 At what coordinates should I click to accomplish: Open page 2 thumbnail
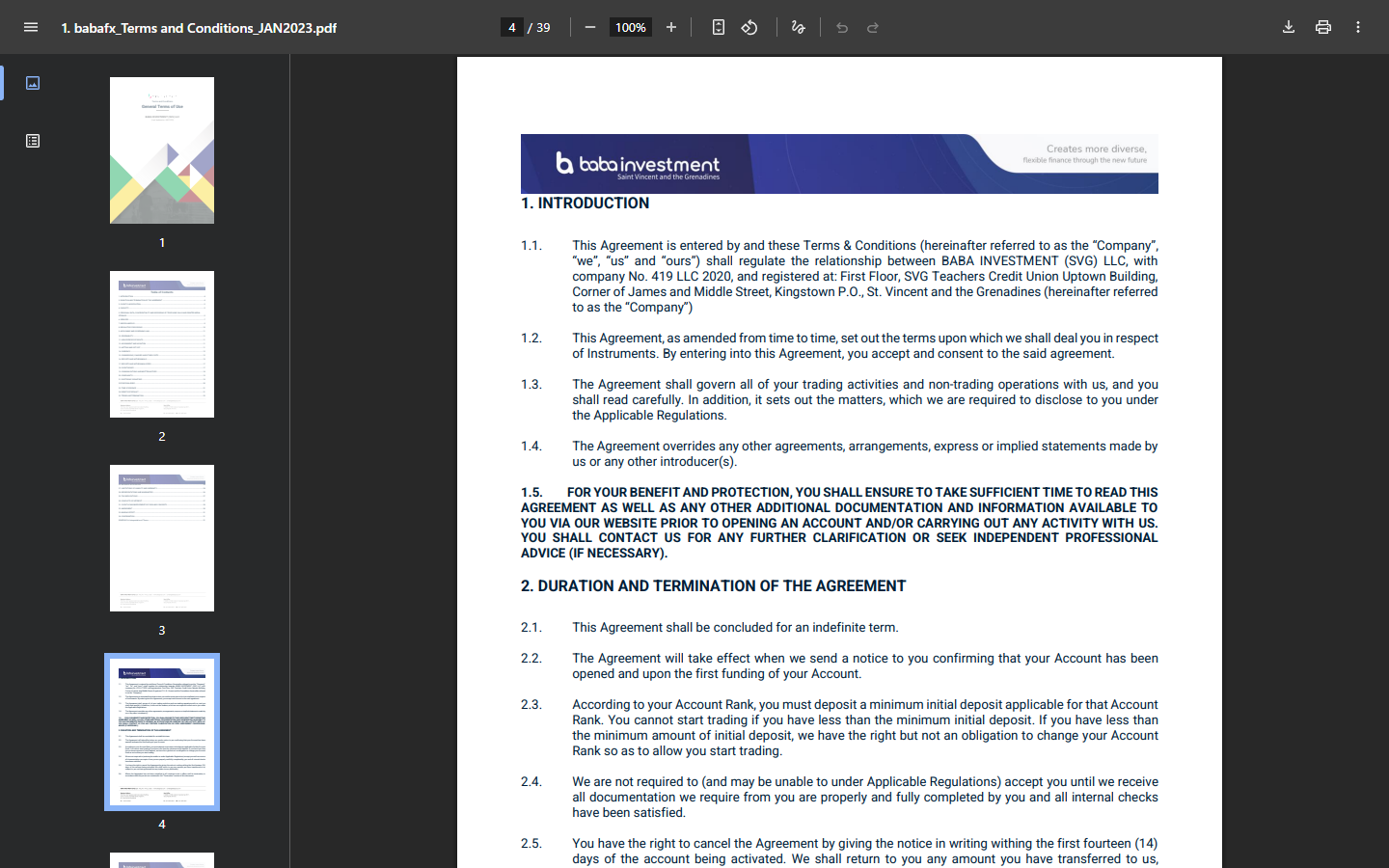click(x=162, y=344)
